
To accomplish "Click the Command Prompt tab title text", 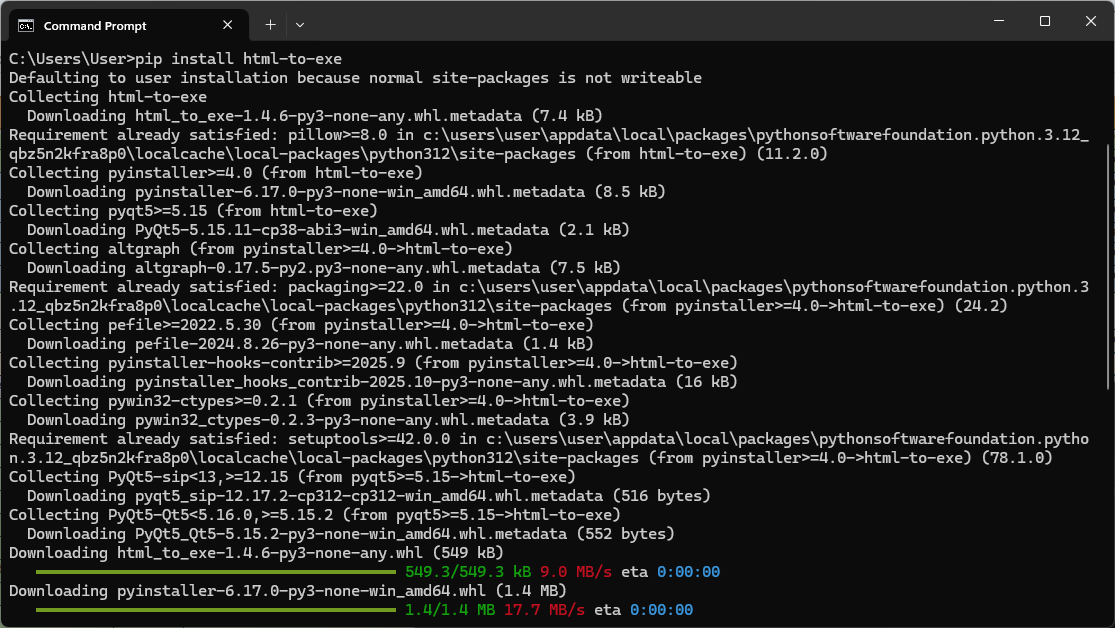I will (93, 25).
